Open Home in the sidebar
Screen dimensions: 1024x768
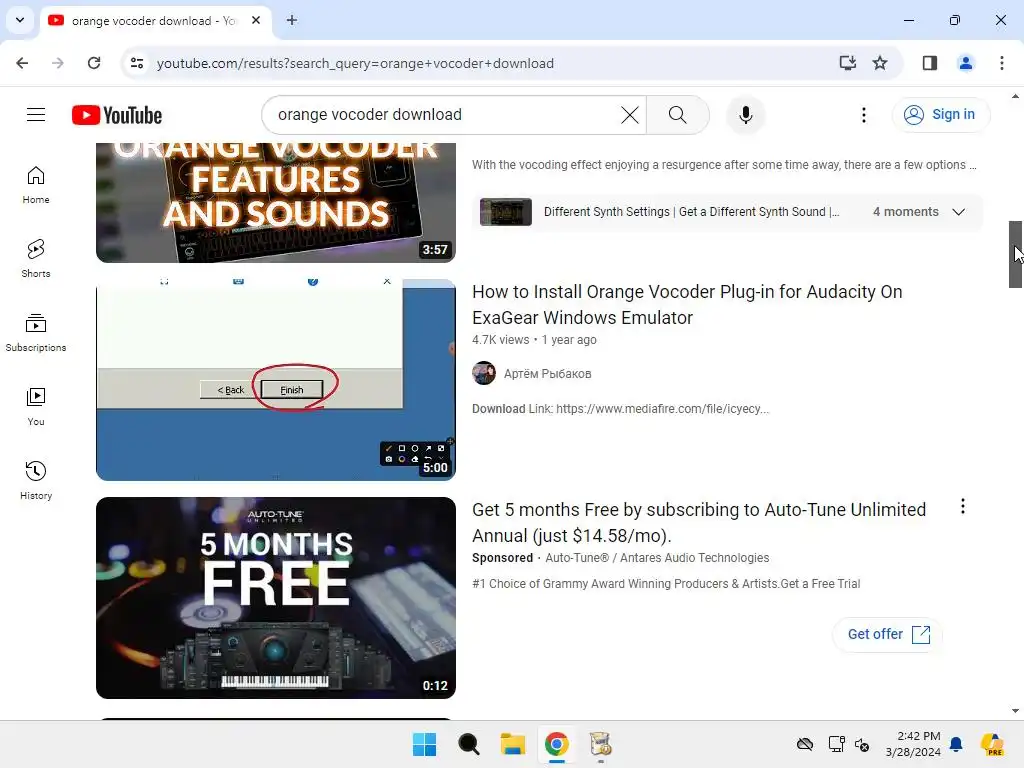coord(36,185)
